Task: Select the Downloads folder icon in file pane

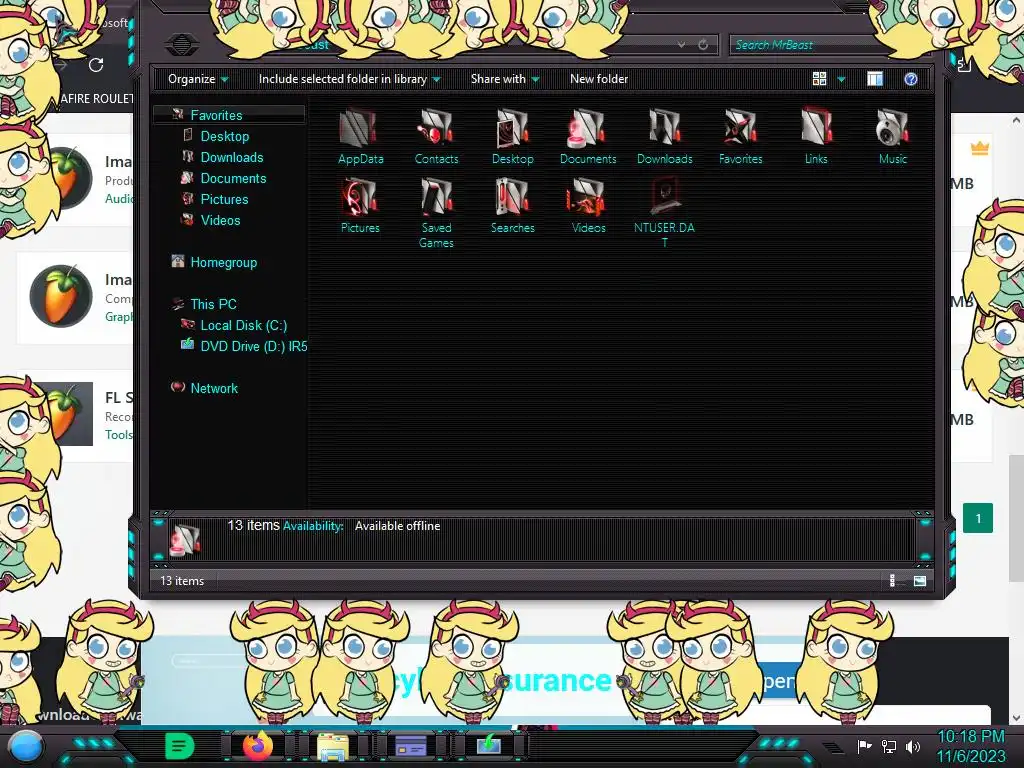Action: tap(664, 128)
